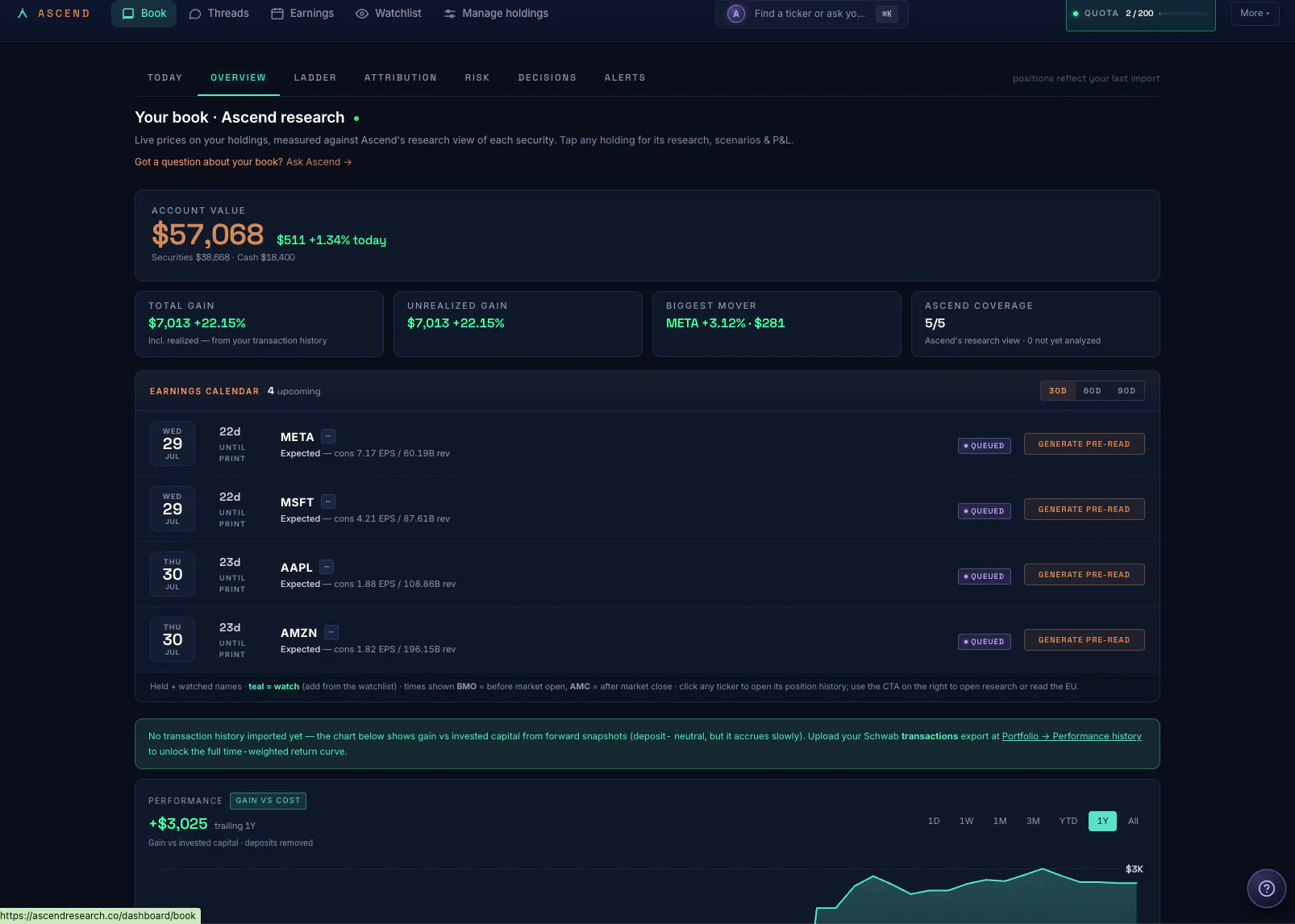Select the 60D earnings range
The width and height of the screenshot is (1295, 924).
tap(1092, 391)
